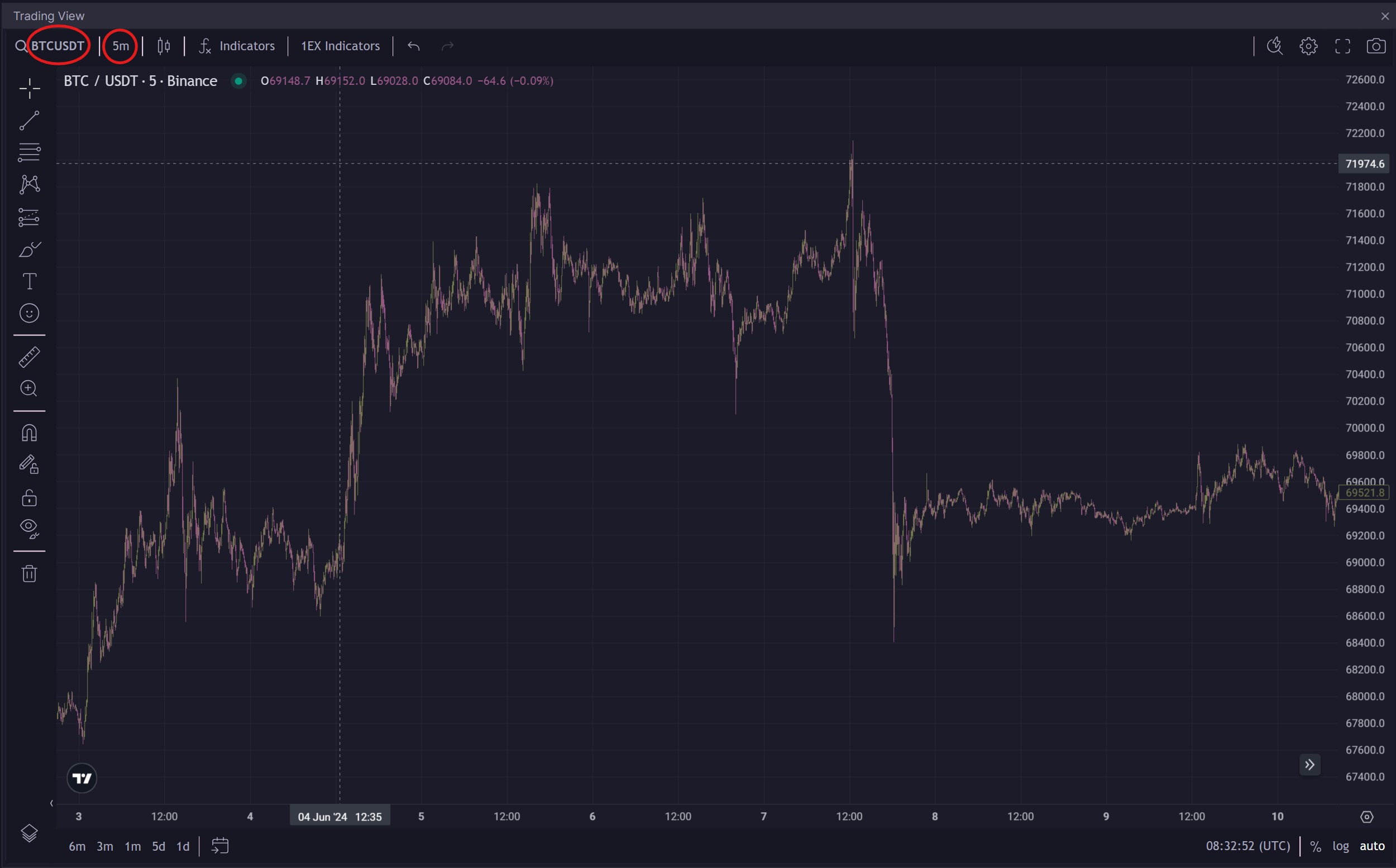Toggle lock all drawing tools

click(29, 497)
